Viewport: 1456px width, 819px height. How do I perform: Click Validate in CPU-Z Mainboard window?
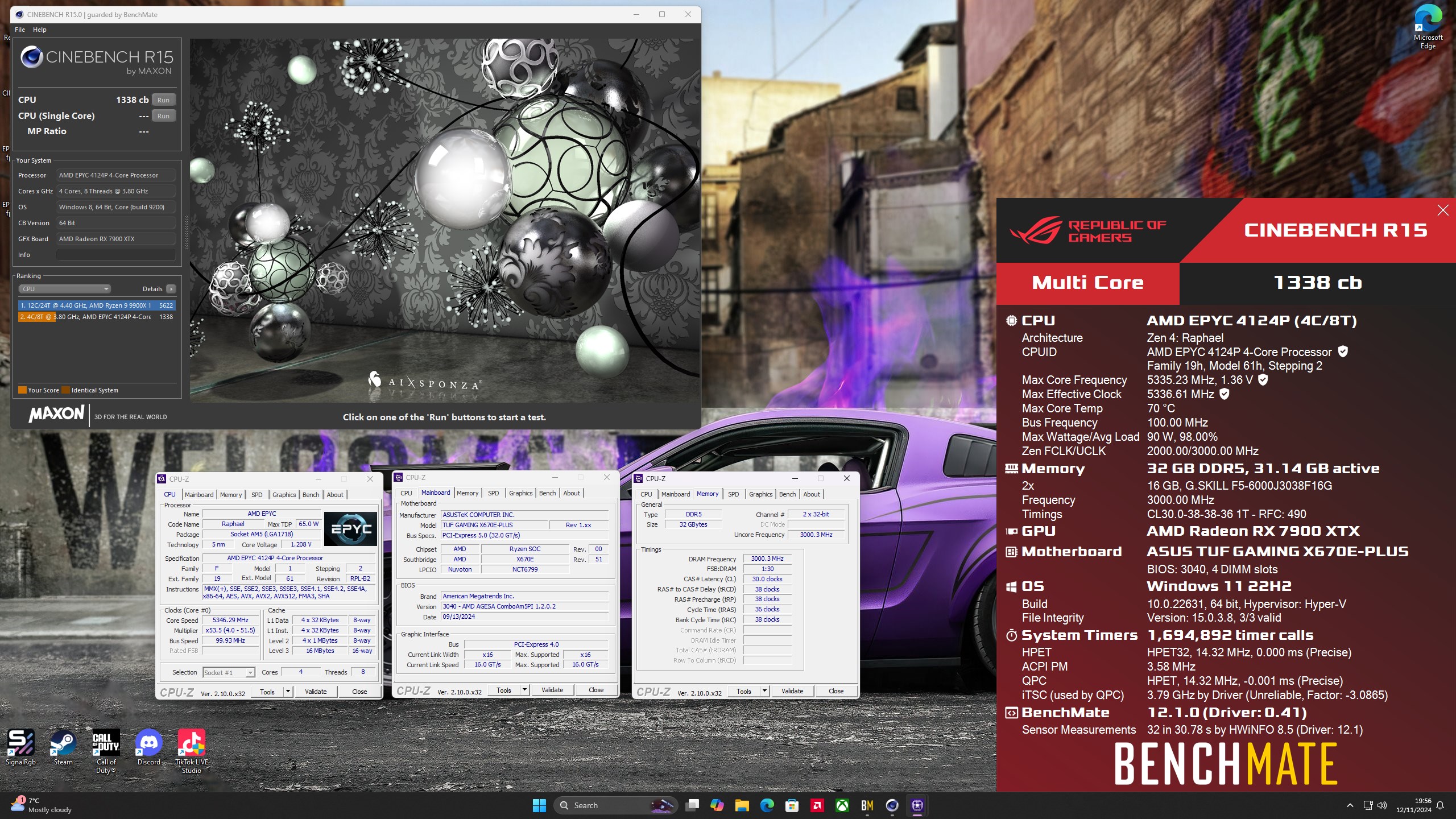point(552,690)
